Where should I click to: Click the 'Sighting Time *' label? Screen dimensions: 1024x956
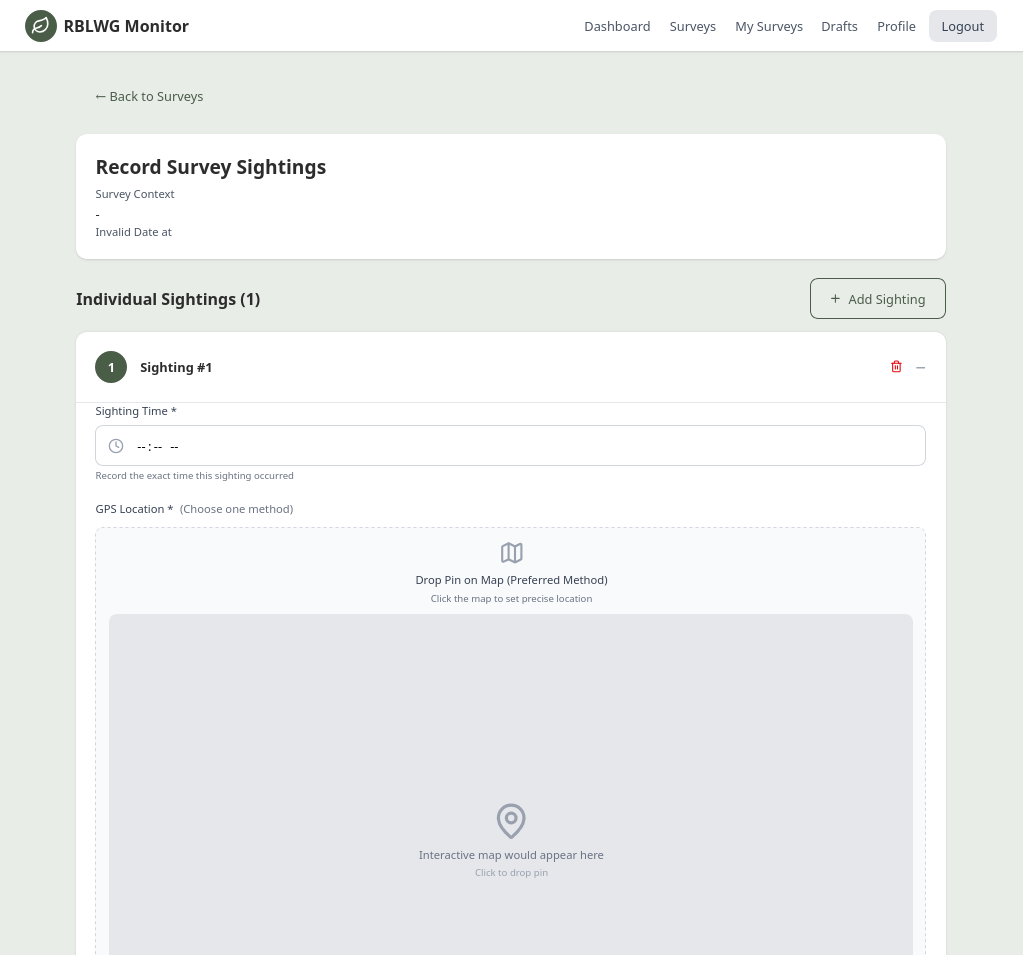click(136, 411)
